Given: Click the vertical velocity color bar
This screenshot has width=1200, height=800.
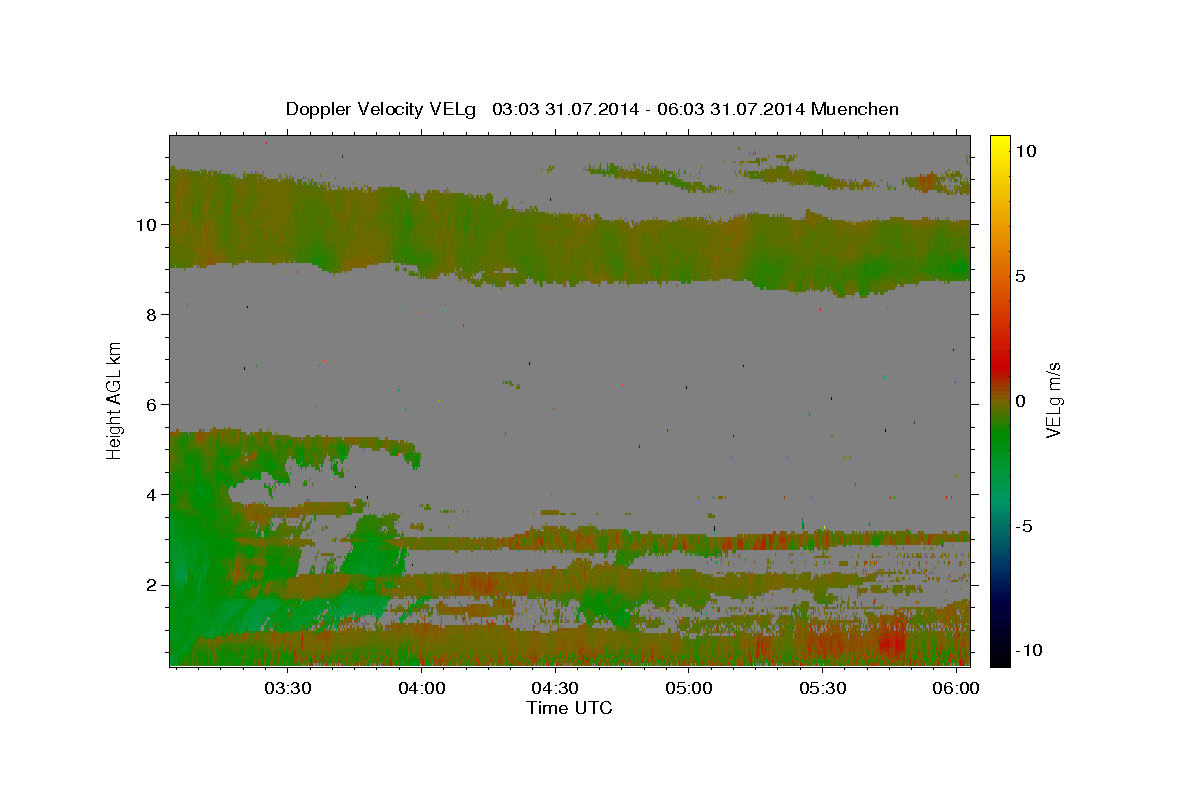Looking at the screenshot, I should pyautogui.click(x=999, y=400).
